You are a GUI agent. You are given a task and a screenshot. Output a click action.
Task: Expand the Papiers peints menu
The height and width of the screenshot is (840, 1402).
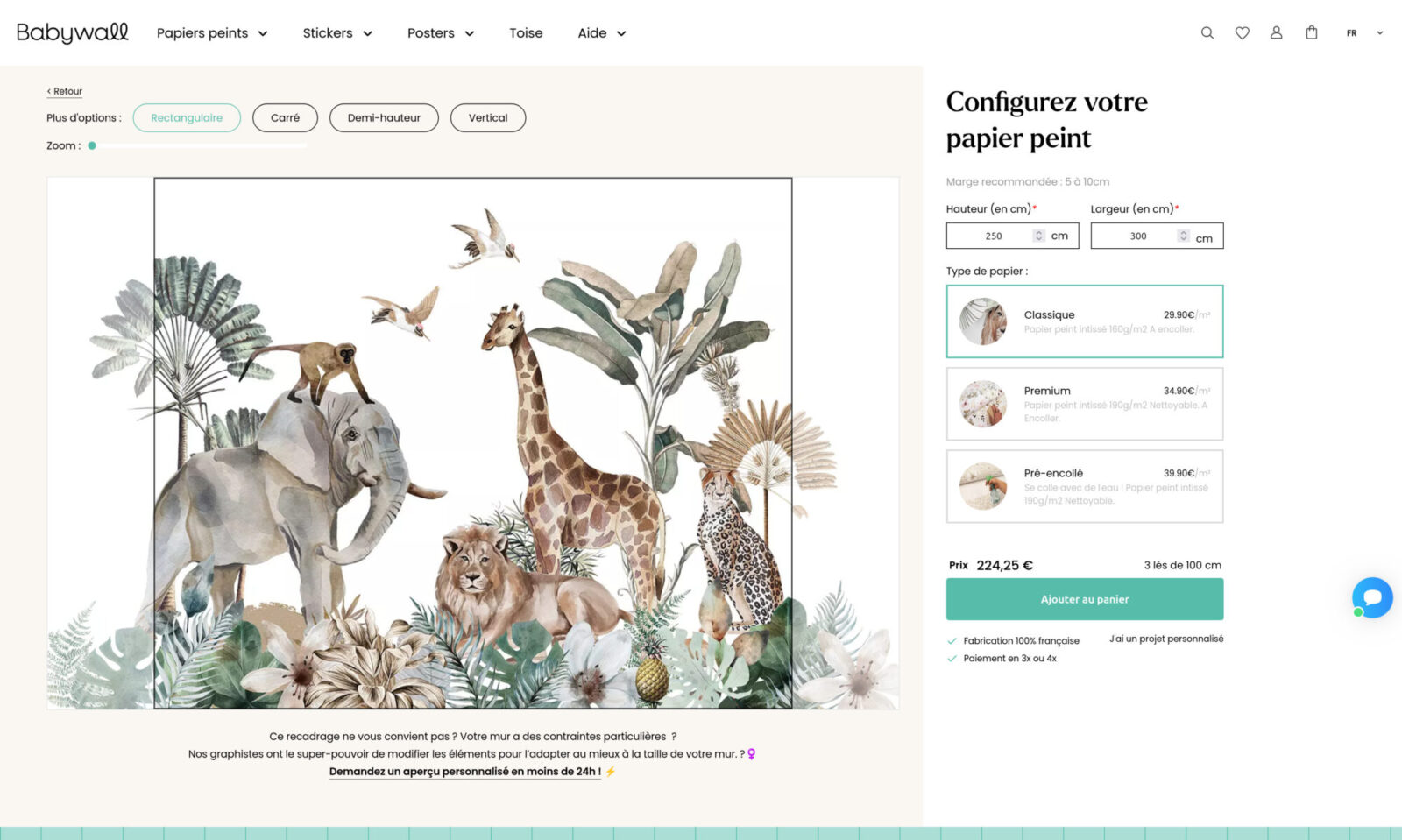coord(212,33)
